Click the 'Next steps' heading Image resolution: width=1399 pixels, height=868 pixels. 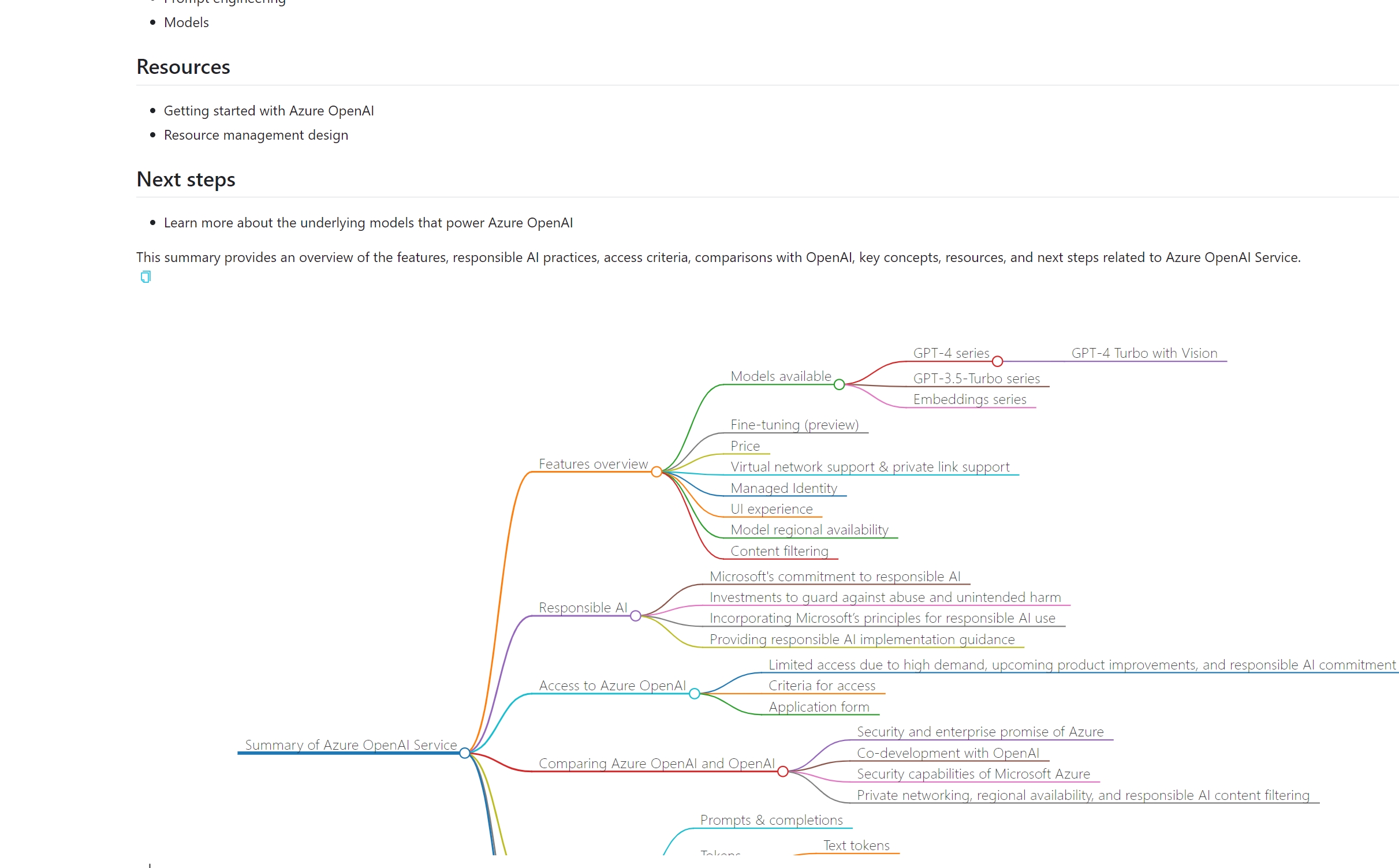point(186,179)
